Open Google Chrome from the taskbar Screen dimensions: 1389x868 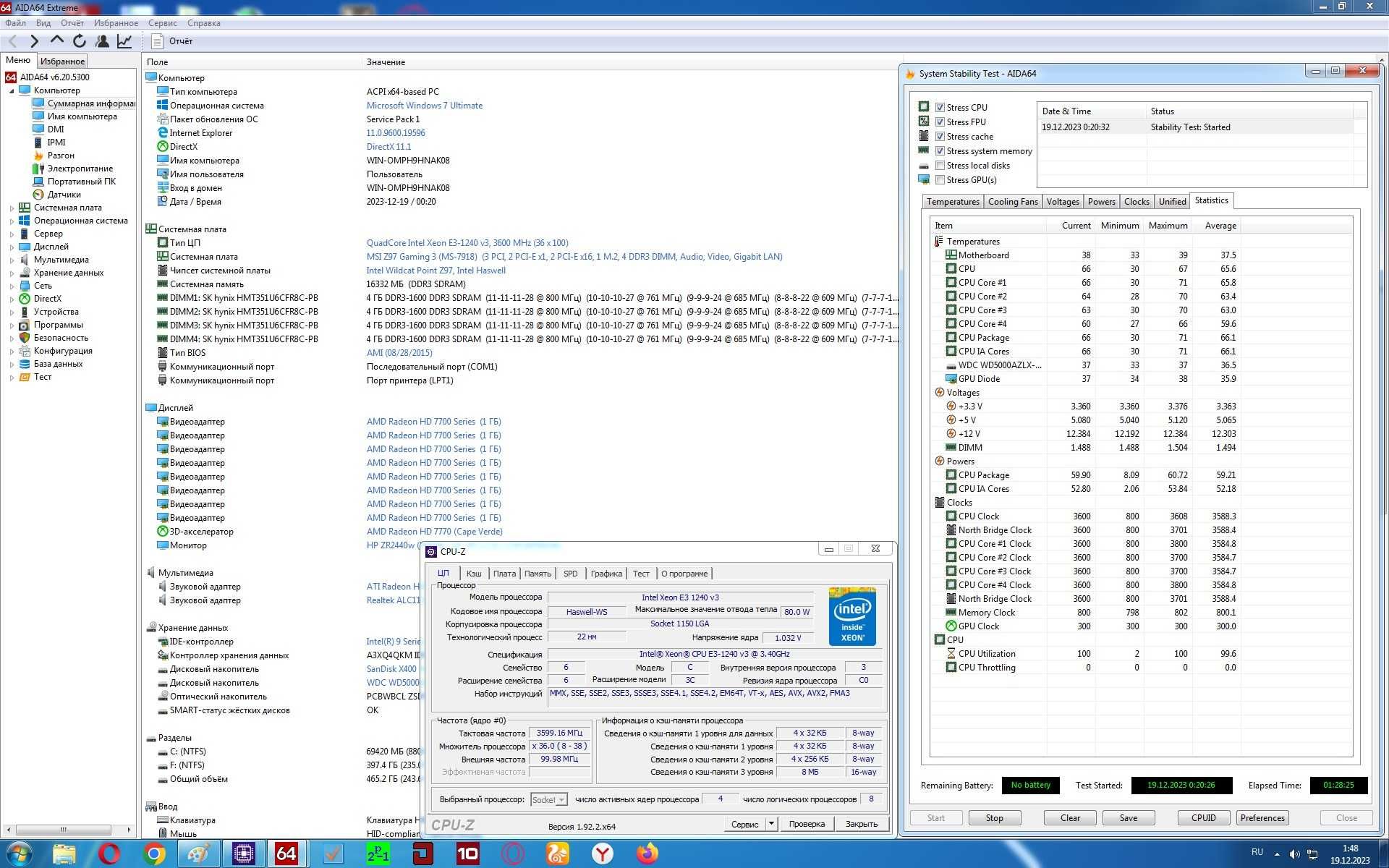tap(154, 854)
